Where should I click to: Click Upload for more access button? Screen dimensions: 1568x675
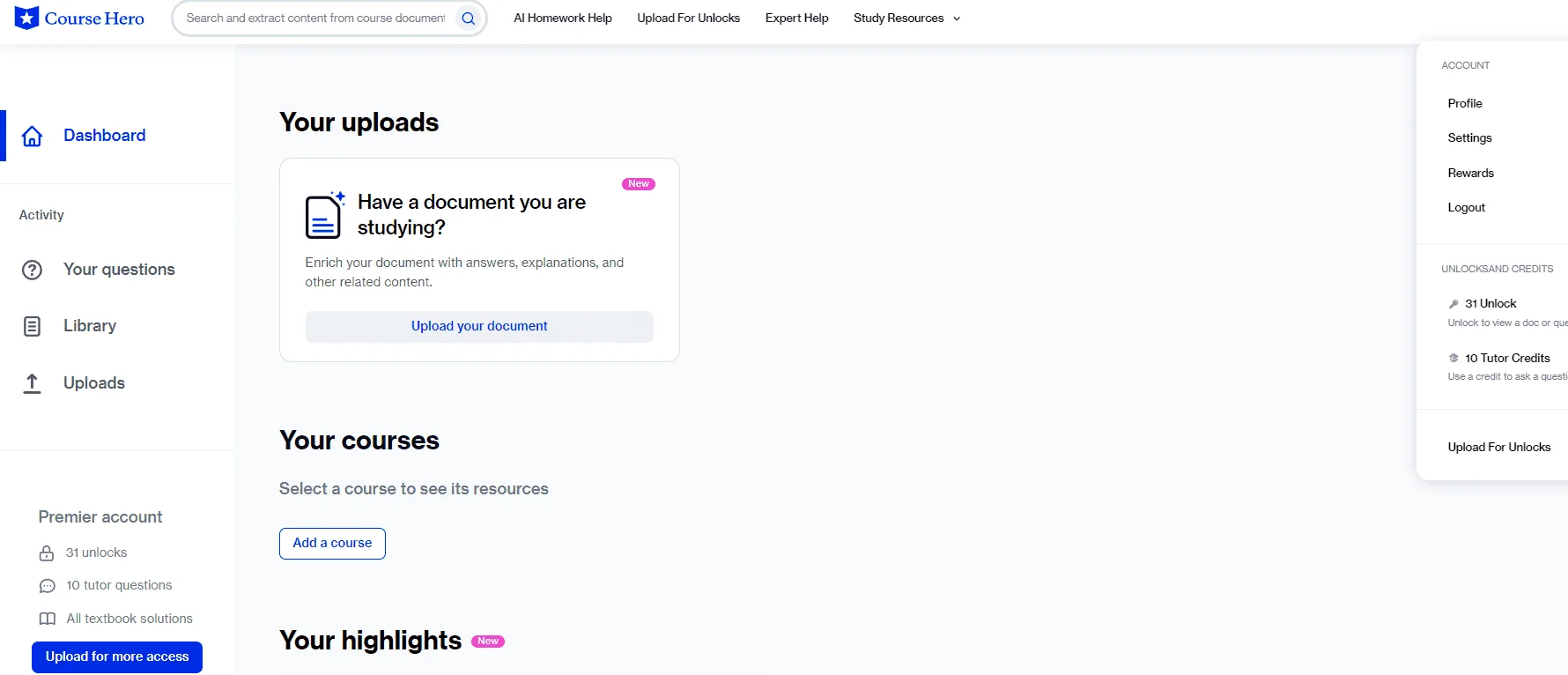(x=117, y=656)
